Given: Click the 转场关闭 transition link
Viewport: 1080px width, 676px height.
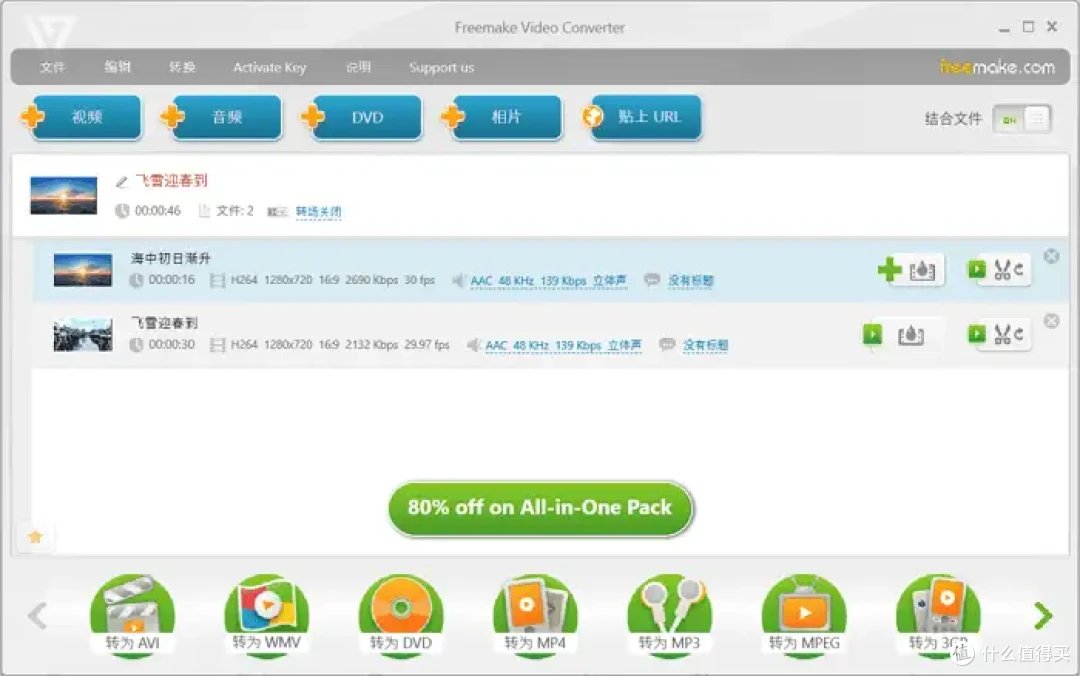Looking at the screenshot, I should 318,212.
